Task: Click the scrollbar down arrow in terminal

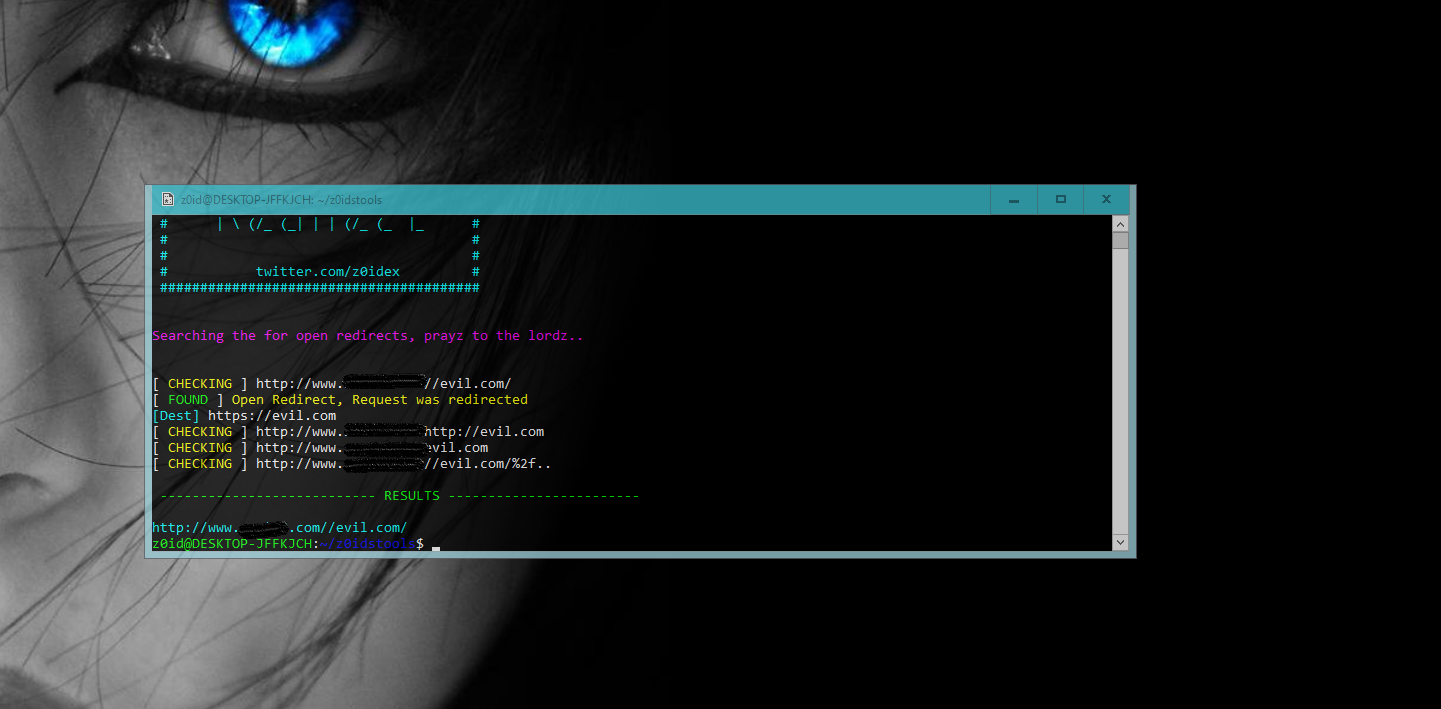Action: pyautogui.click(x=1120, y=542)
